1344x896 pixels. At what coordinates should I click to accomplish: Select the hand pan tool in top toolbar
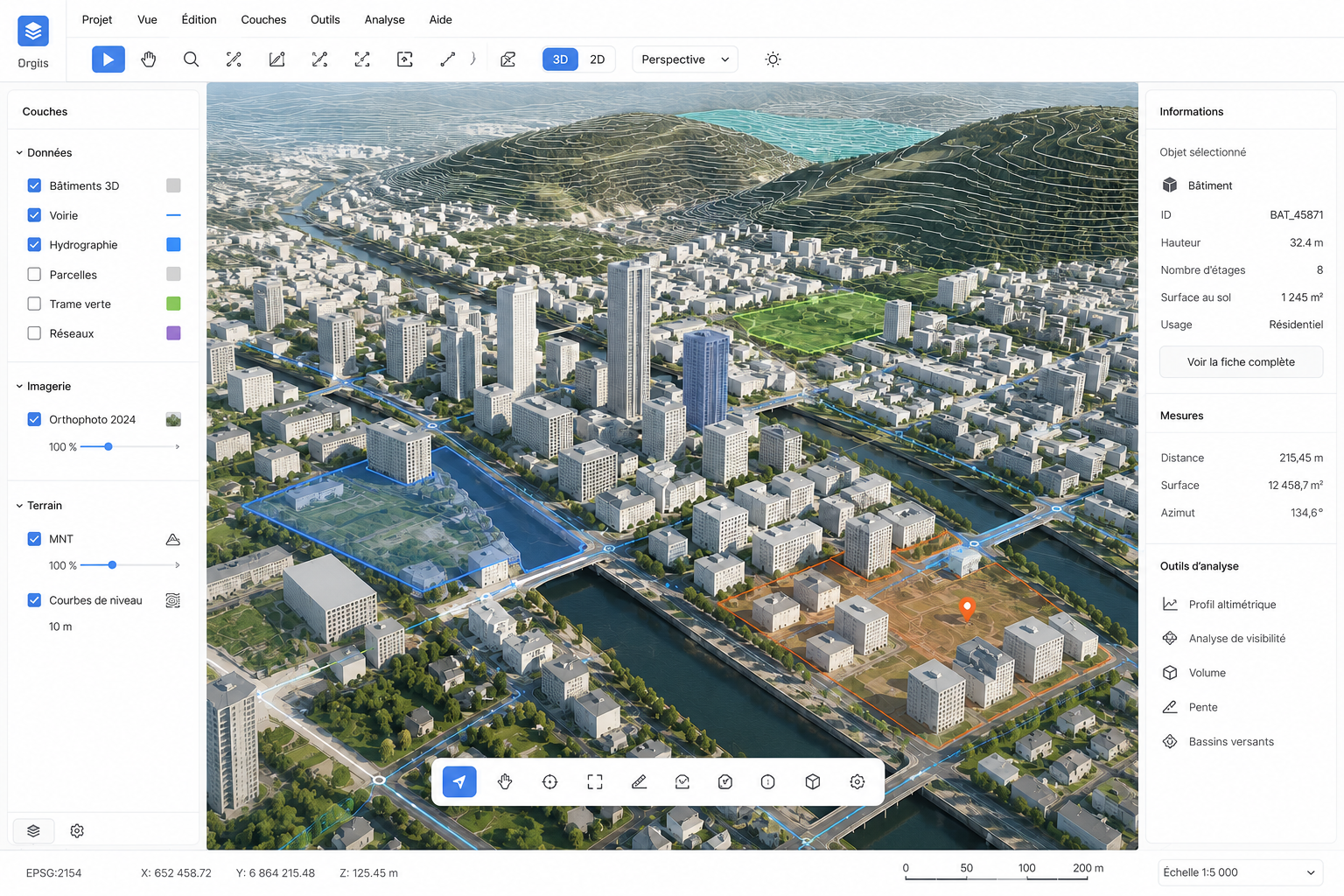[x=149, y=59]
